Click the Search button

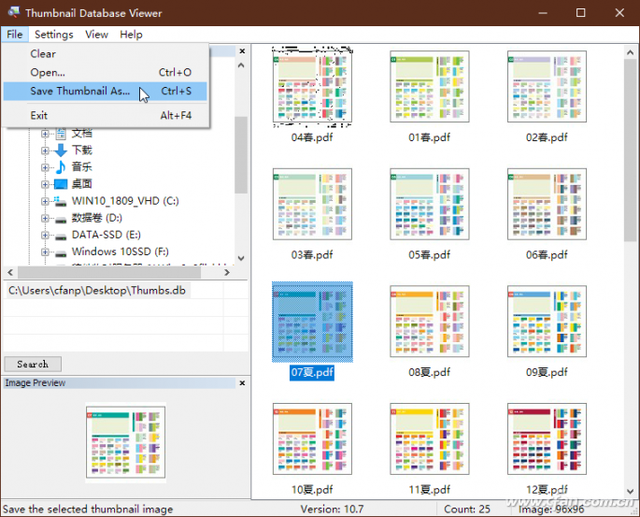[x=33, y=364]
